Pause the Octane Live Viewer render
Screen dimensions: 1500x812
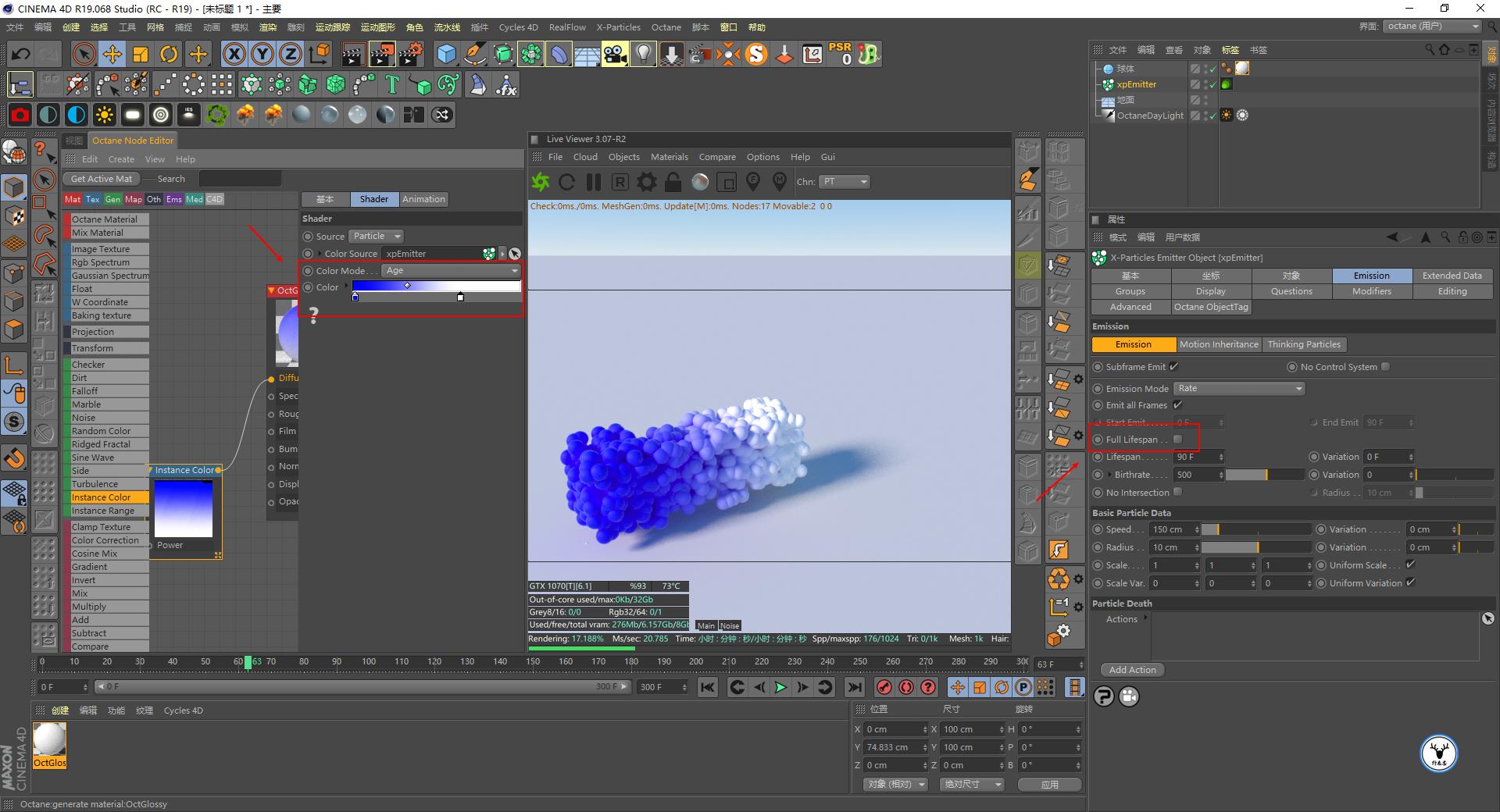tap(593, 182)
